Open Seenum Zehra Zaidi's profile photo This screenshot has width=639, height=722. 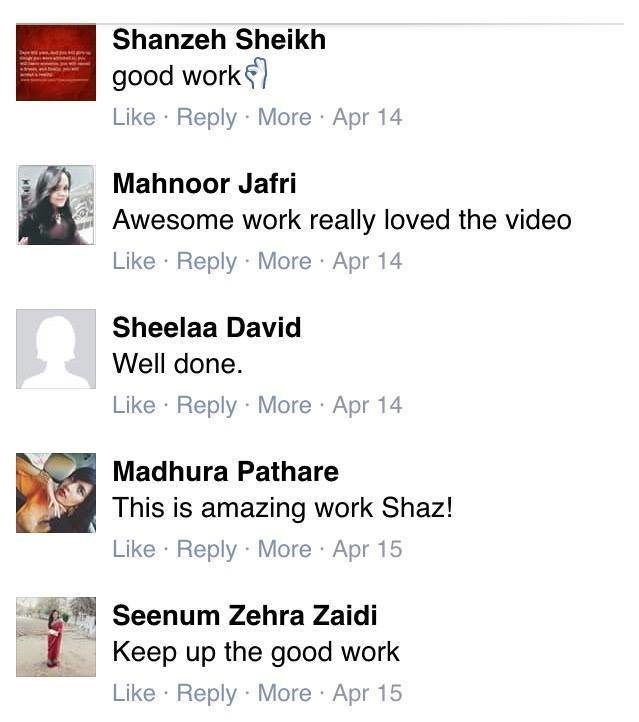click(x=56, y=637)
